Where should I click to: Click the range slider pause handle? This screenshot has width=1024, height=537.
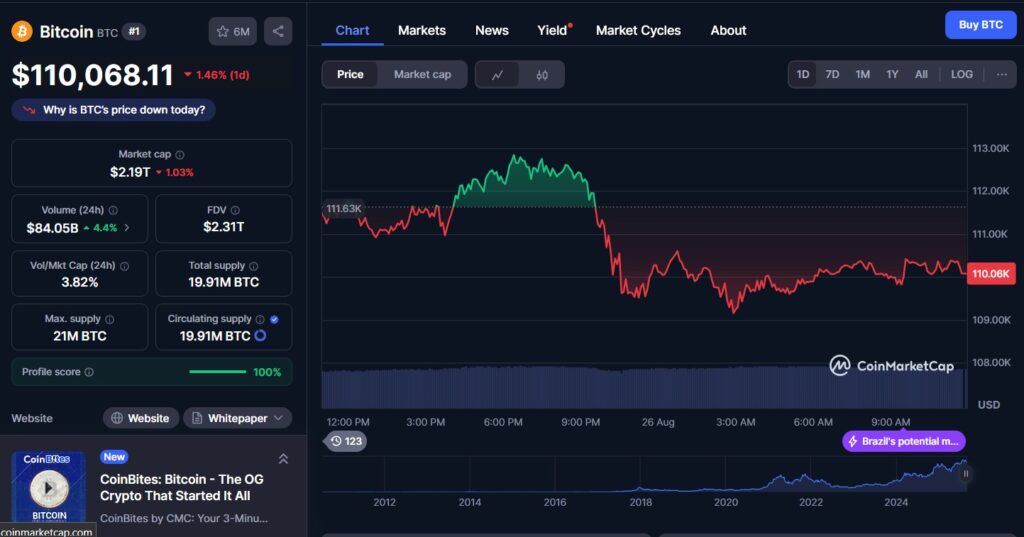click(x=965, y=474)
